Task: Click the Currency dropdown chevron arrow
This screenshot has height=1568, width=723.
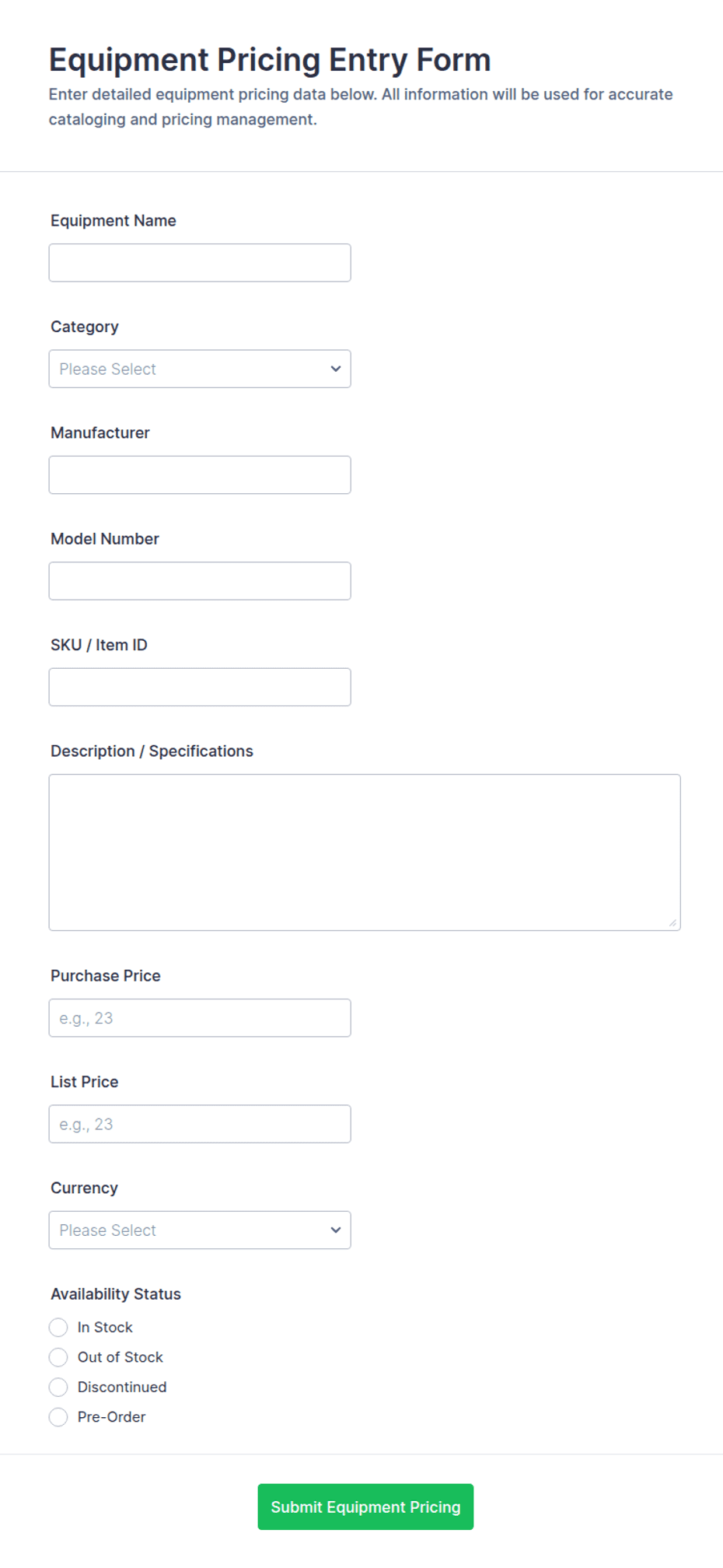Action: 335,1230
